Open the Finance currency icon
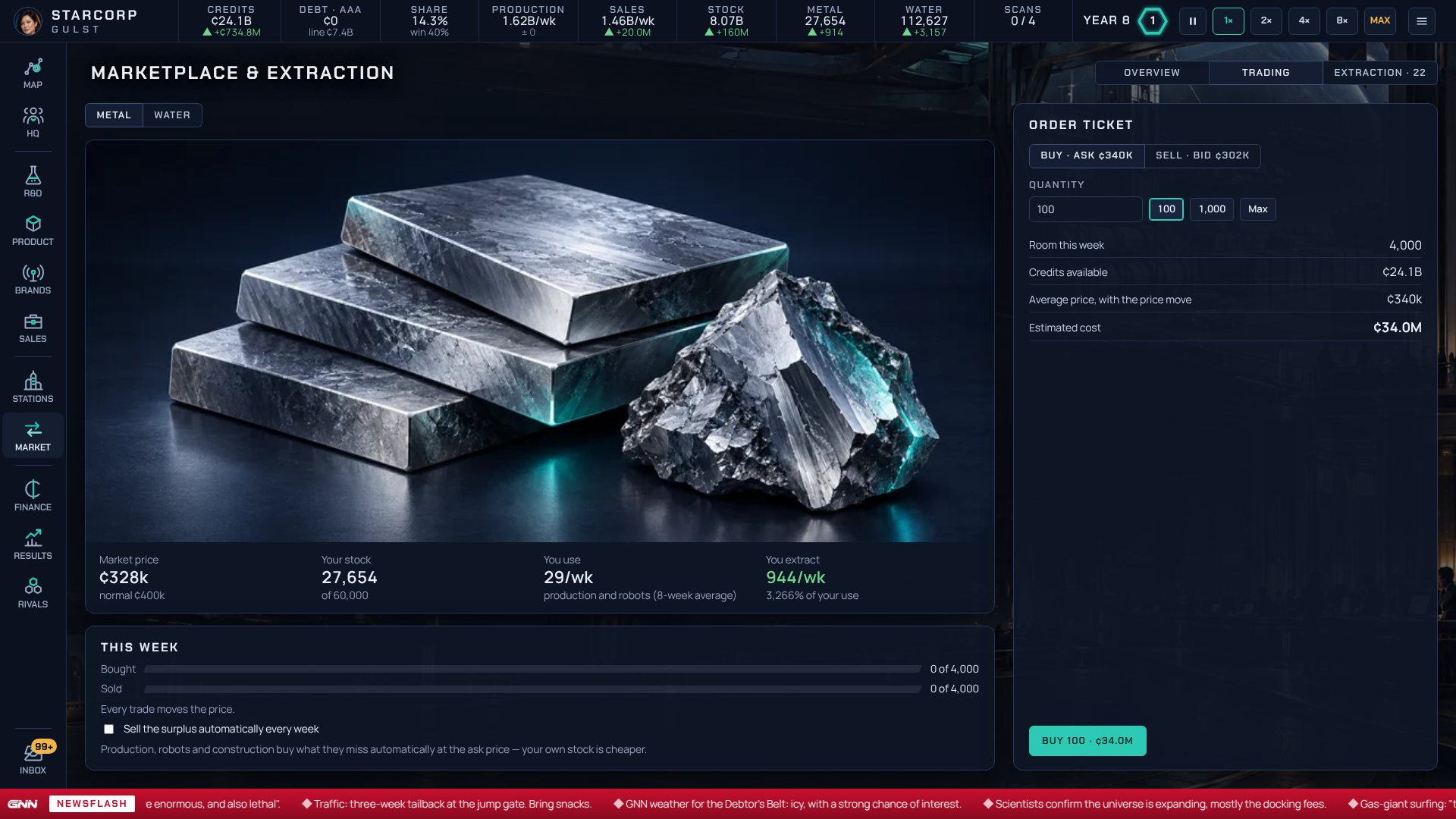Image resolution: width=1456 pixels, height=819 pixels. 33,496
